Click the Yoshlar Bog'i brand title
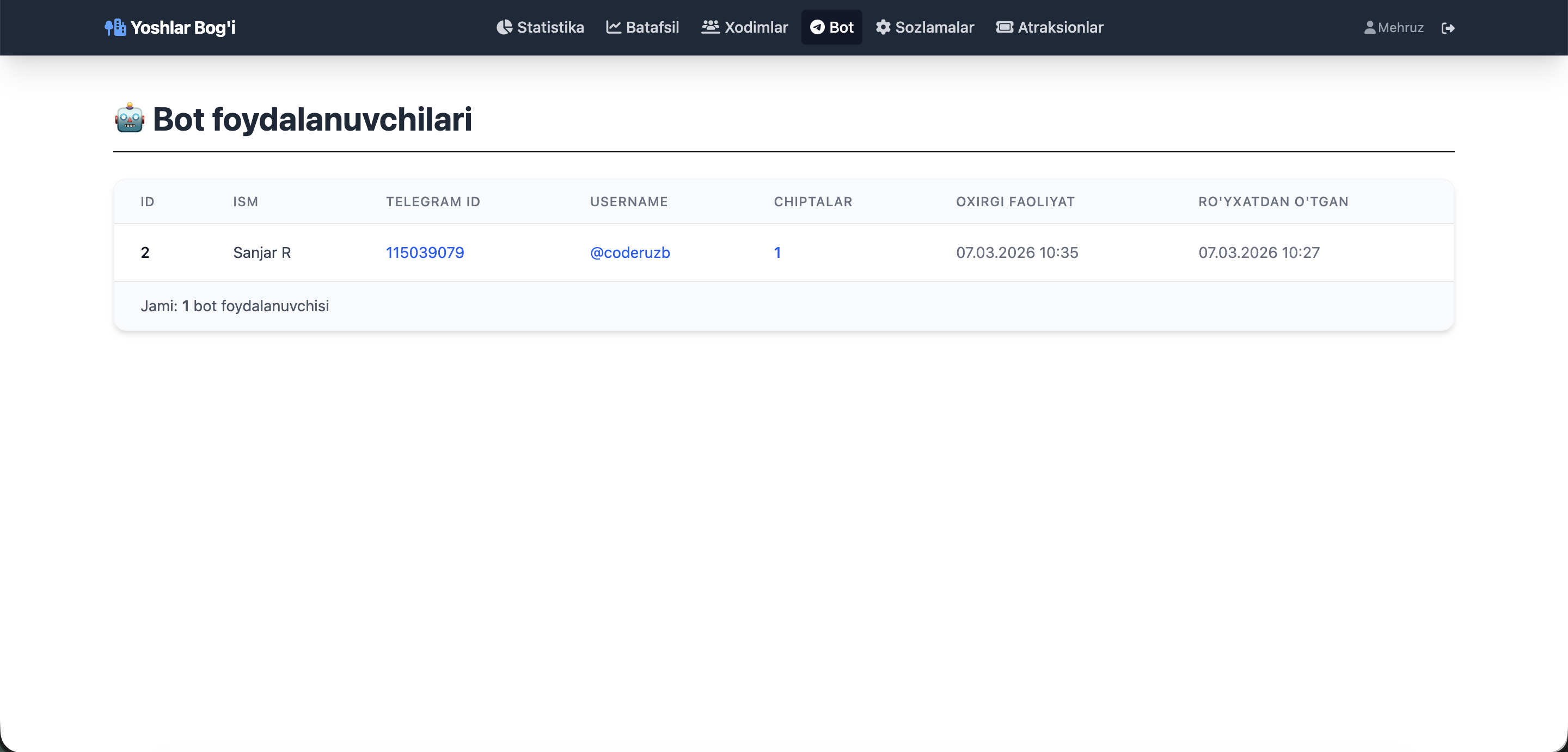 pos(182,27)
